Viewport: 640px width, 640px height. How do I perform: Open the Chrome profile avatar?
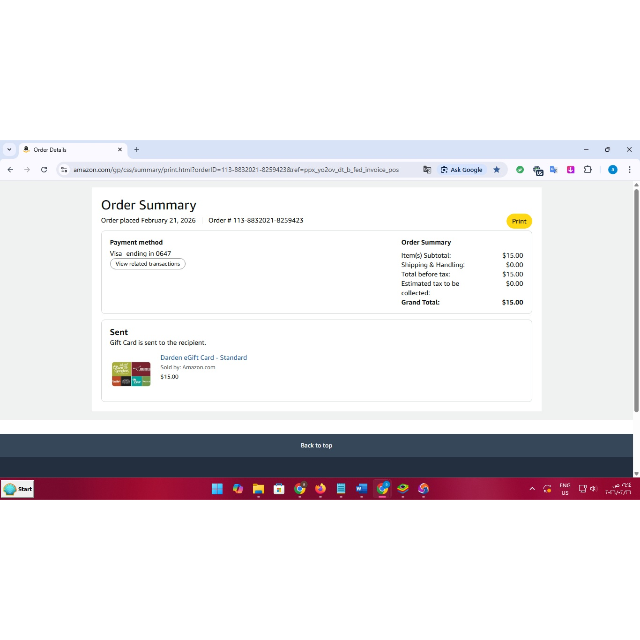[x=612, y=170]
